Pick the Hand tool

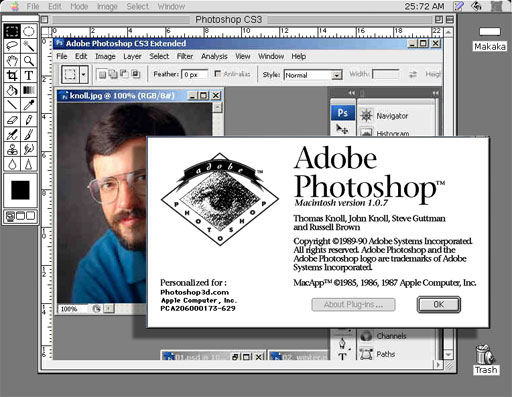pyautogui.click(x=12, y=61)
